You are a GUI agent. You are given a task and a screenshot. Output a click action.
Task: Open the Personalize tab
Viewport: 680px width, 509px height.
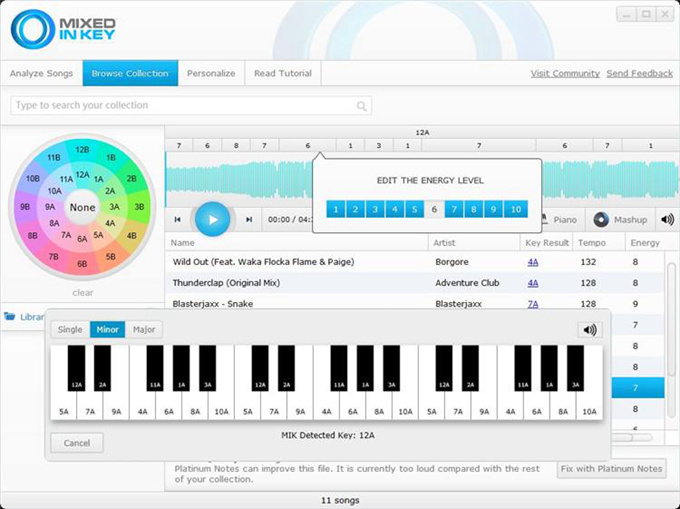click(211, 73)
